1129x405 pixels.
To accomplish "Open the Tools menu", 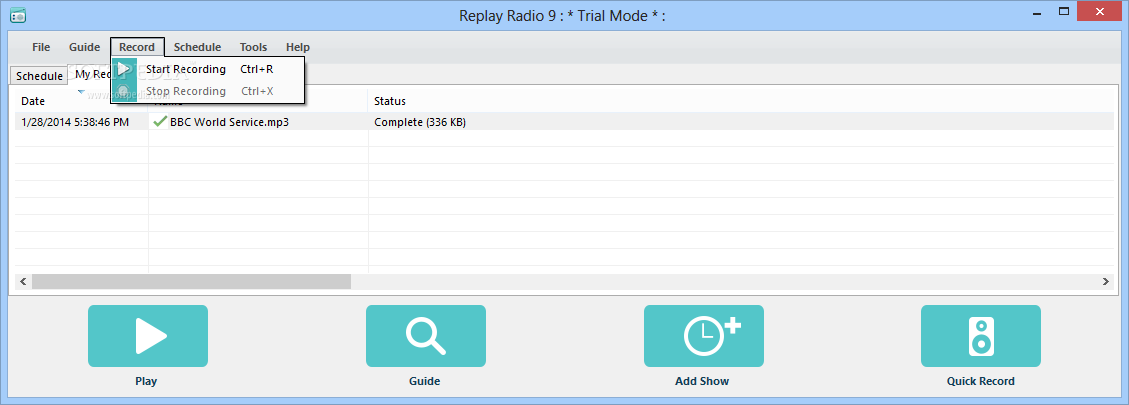I will [253, 47].
